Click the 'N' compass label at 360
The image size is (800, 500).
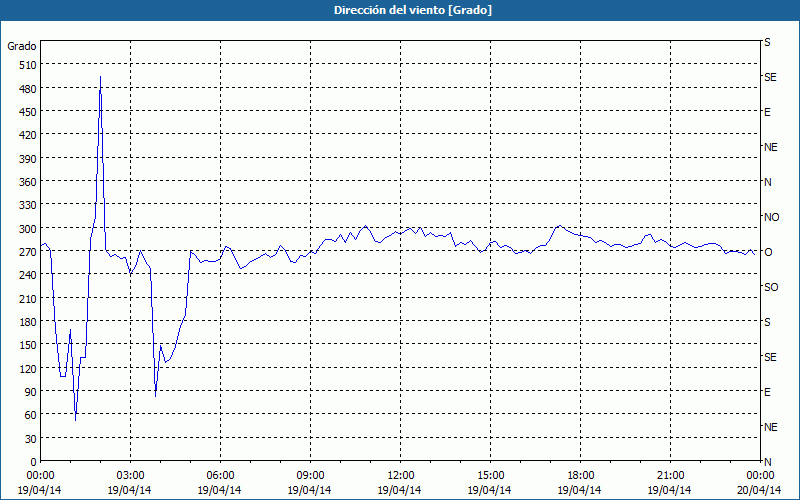tap(768, 182)
